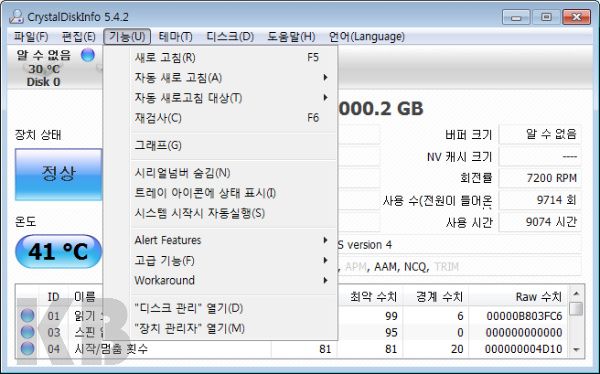600x374 pixels.
Task: Select the 9074 시간 usage hours
Action: (540, 222)
